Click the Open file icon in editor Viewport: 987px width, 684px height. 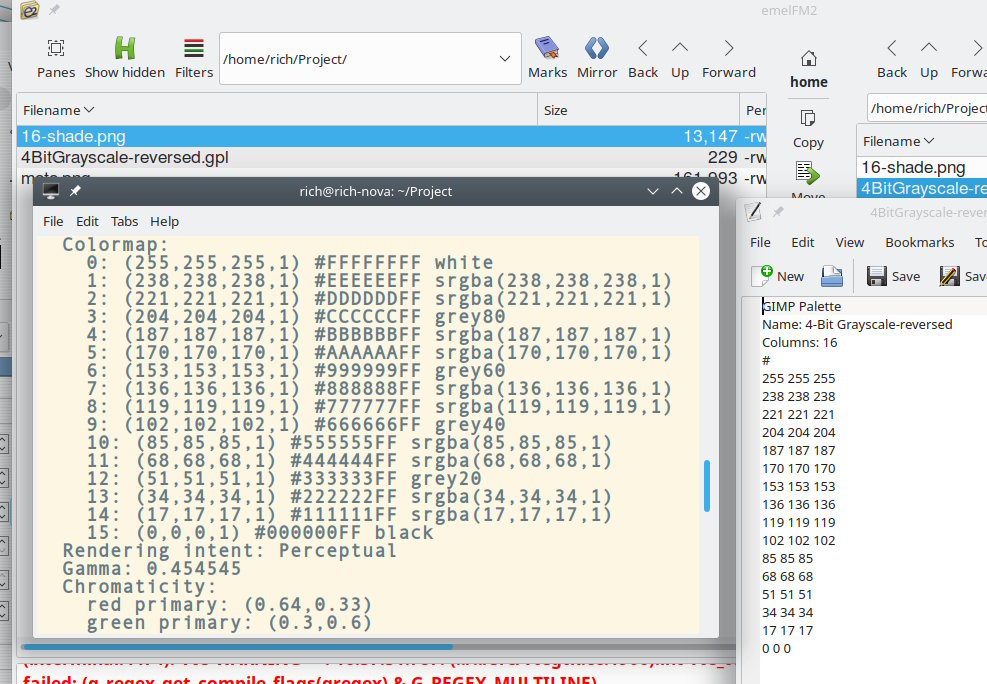tap(832, 276)
